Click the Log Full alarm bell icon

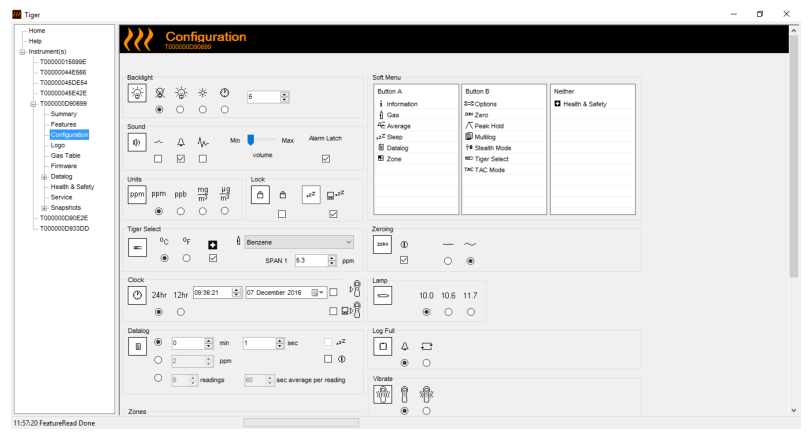(404, 346)
